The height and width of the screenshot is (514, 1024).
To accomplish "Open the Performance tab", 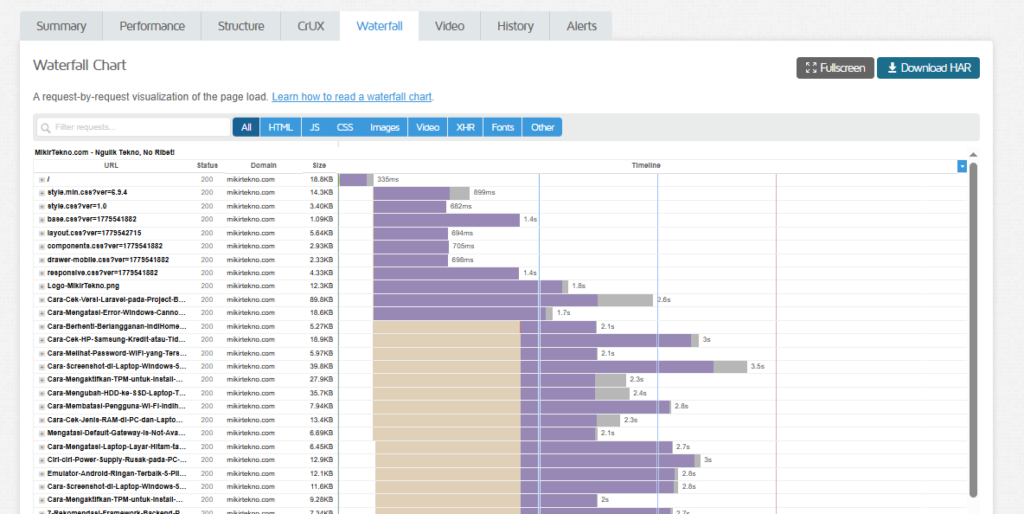I will 152,26.
